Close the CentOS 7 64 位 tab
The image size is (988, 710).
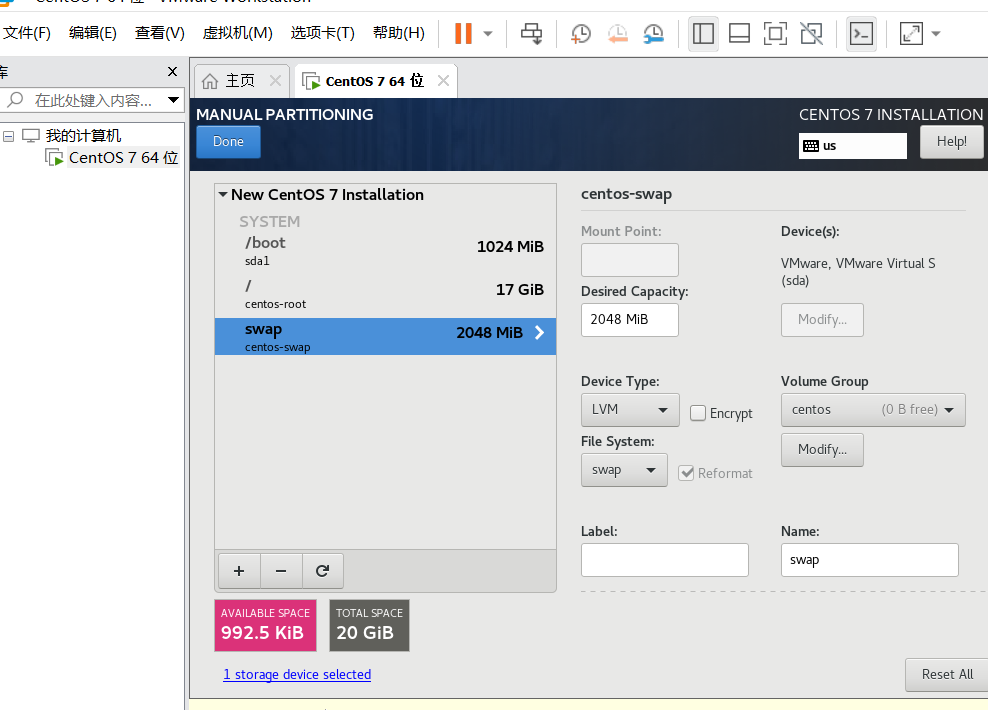444,81
